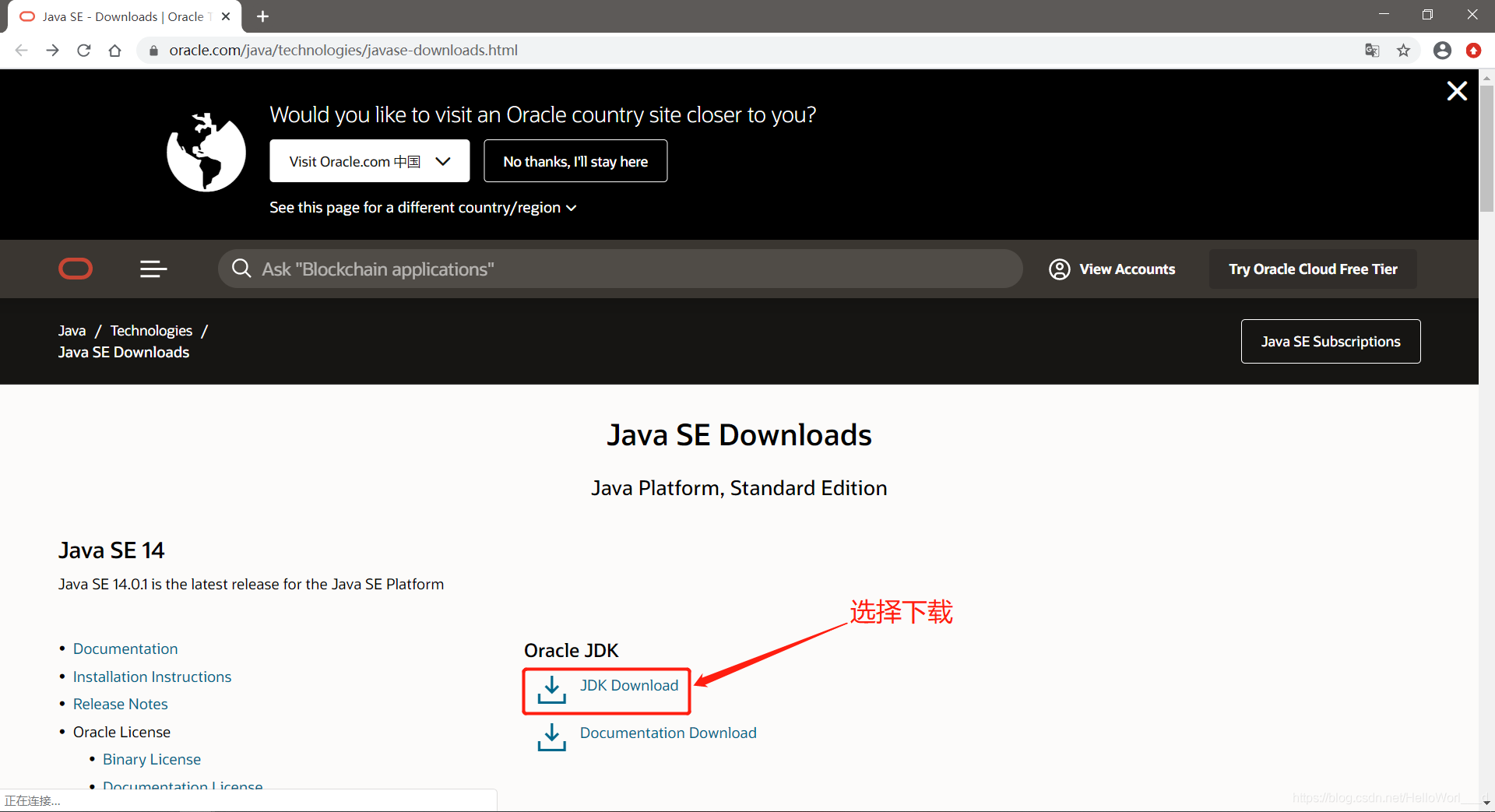This screenshot has width=1495, height=812.
Task: Open the Binary License link
Action: pos(152,759)
